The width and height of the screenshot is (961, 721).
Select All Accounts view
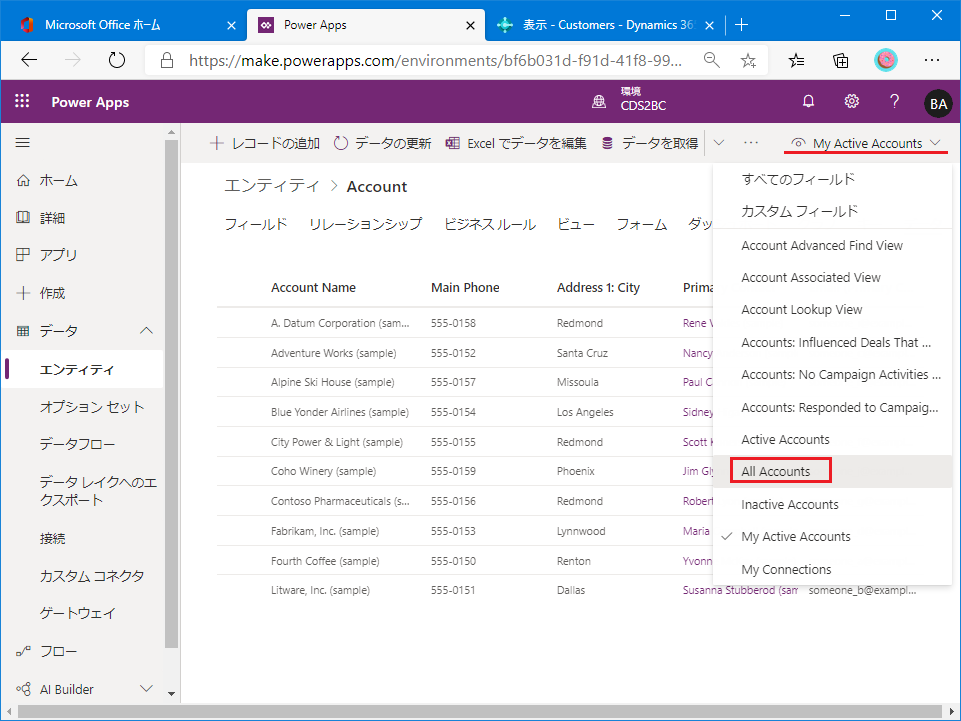(832, 471)
